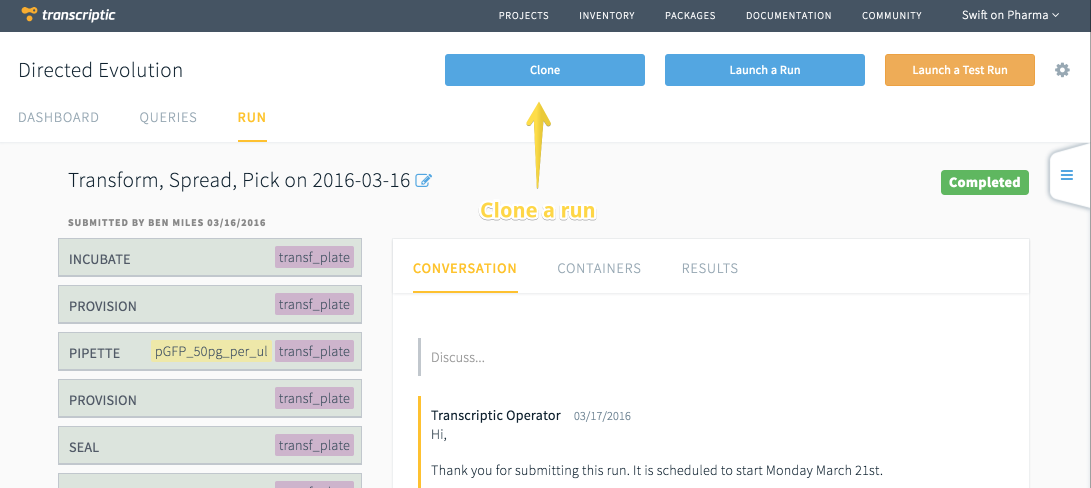The width and height of the screenshot is (1091, 488).
Task: Click transf_plate tag in the SEAL row
Action: click(314, 446)
